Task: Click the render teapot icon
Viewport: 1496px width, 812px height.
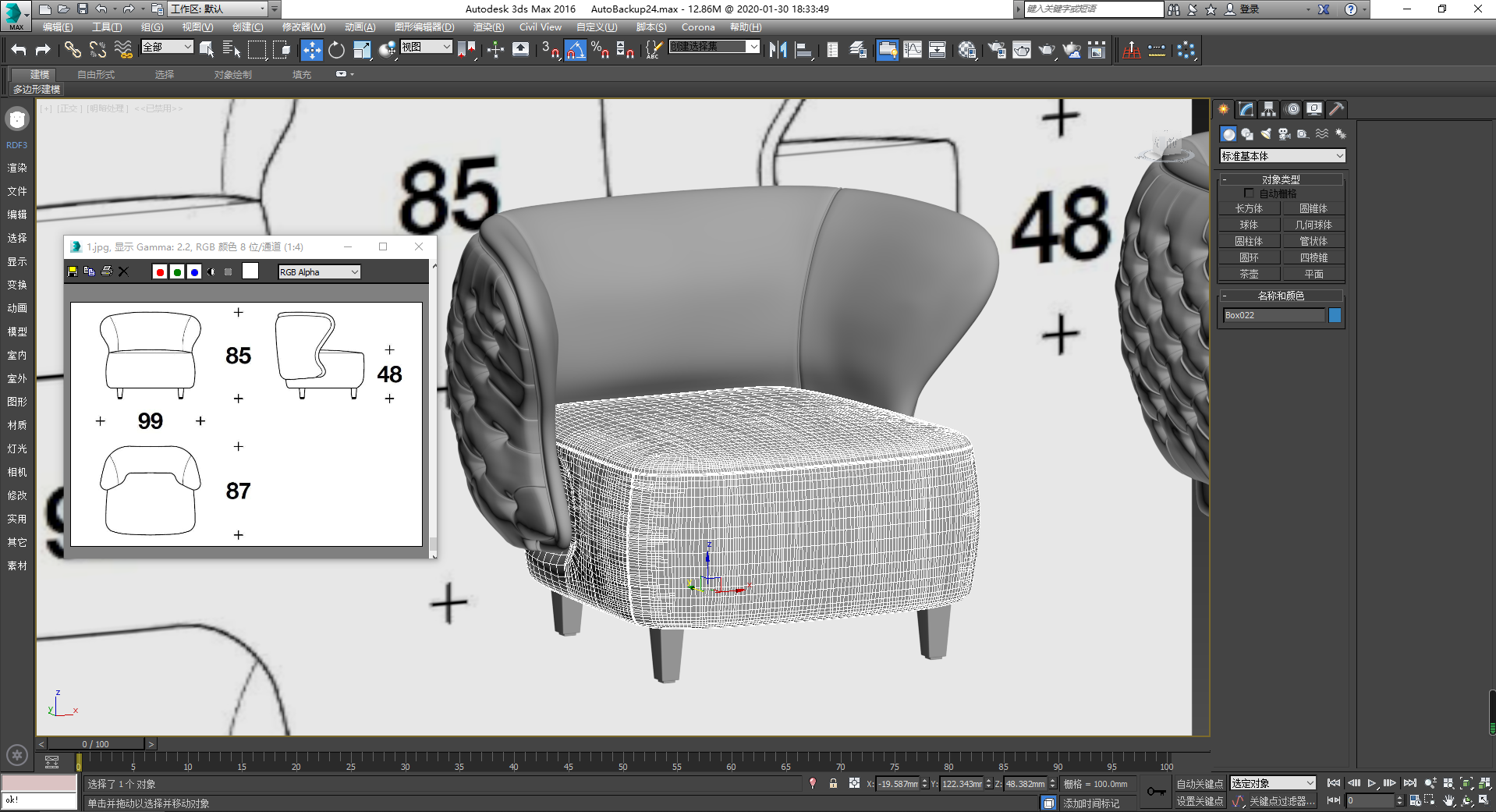Action: (1046, 50)
